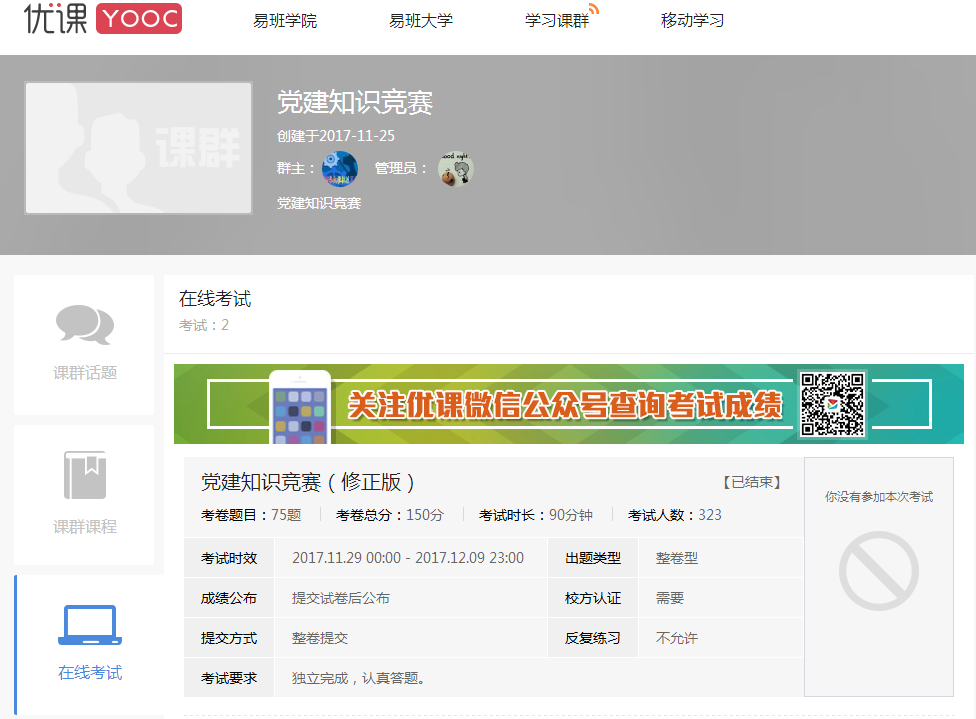Click 考试人数：323 text
Image resolution: width=976 pixels, height=719 pixels.
pos(675,515)
